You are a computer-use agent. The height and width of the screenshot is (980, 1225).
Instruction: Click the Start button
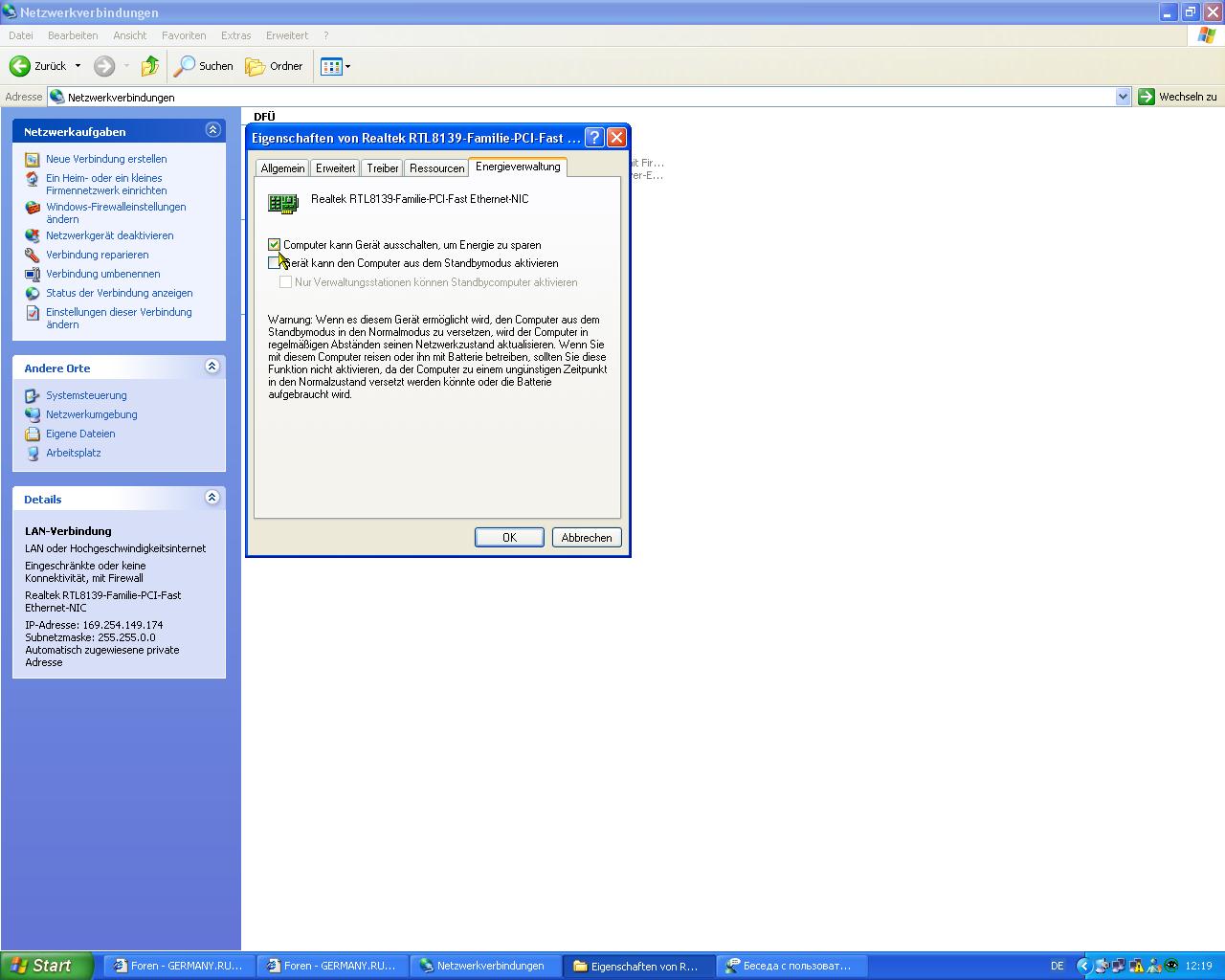point(46,966)
